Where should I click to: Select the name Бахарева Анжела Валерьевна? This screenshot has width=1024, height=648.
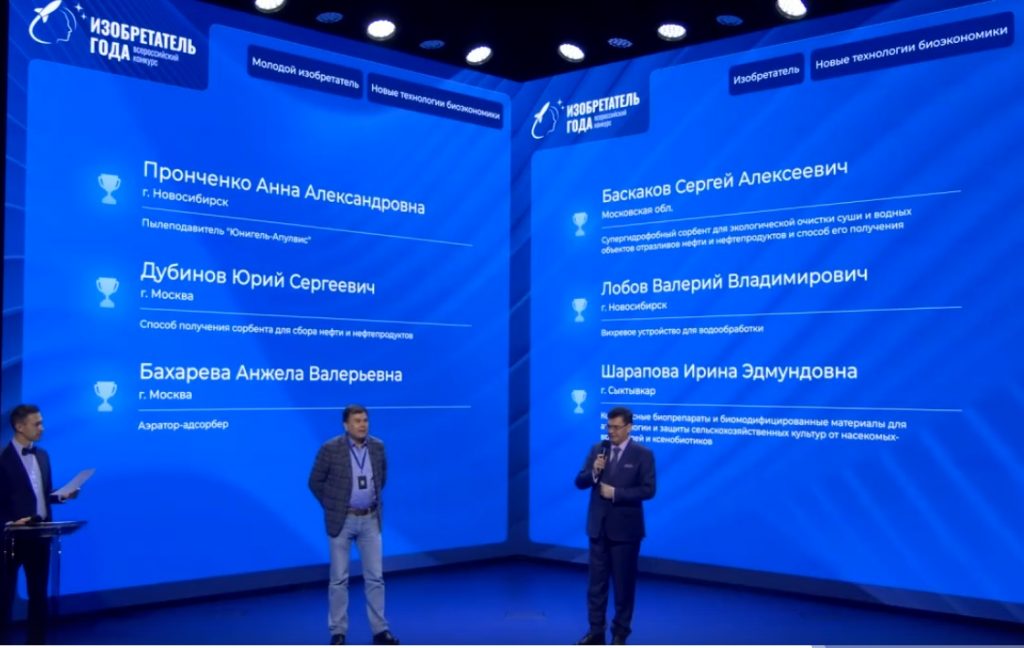pos(271,374)
